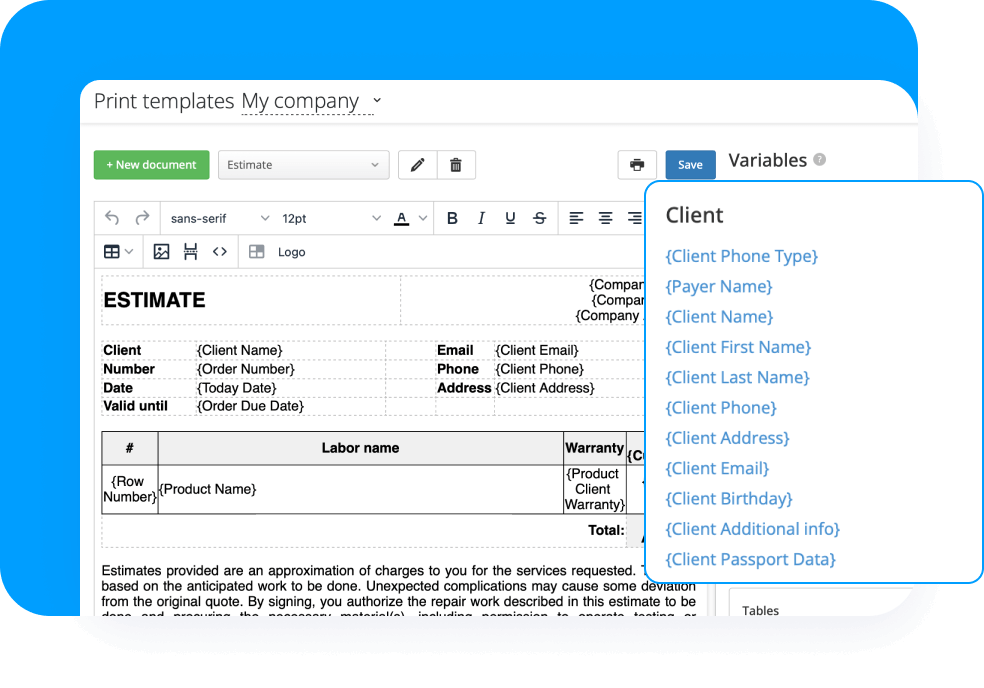Edit the Estimate template name
Viewport: 984px width, 688px height.
[417, 164]
